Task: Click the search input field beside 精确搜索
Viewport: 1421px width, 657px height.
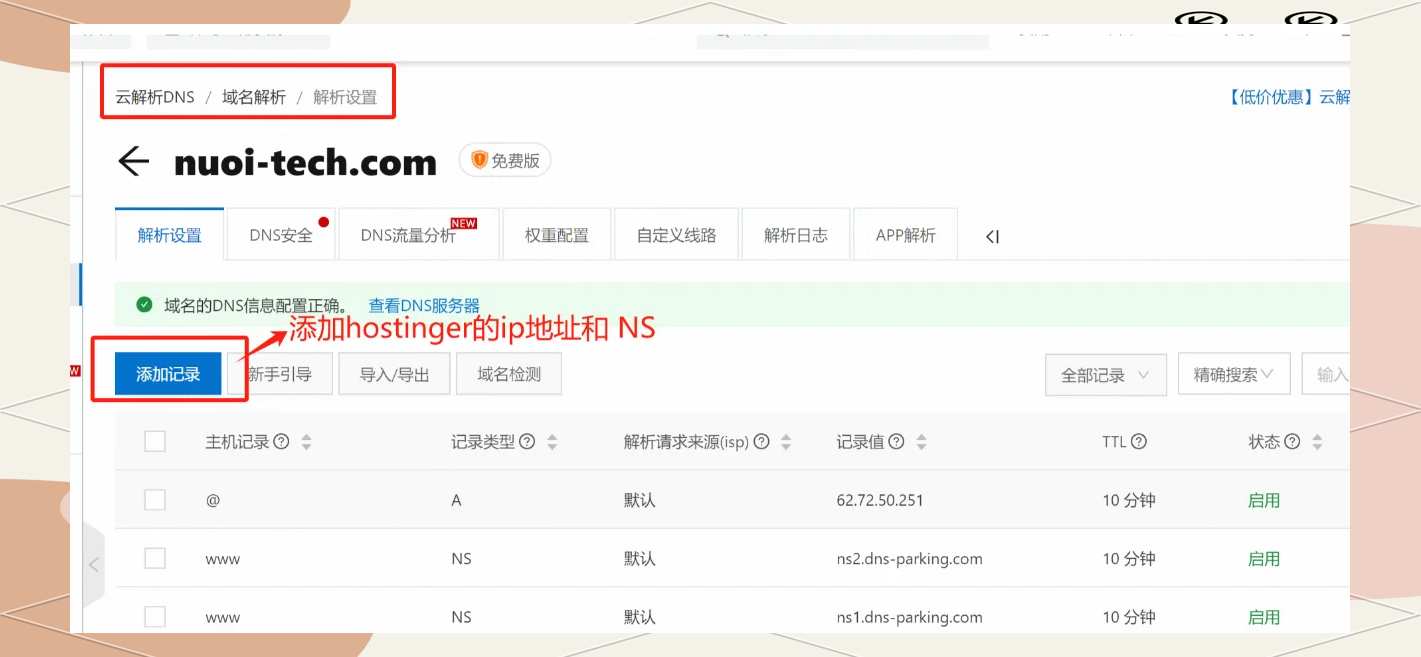Action: click(x=1326, y=374)
